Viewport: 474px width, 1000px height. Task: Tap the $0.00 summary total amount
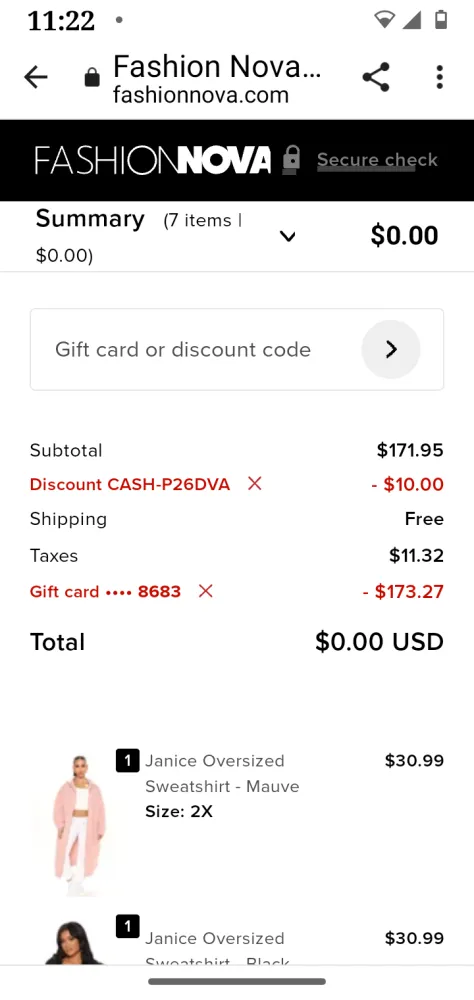click(404, 236)
